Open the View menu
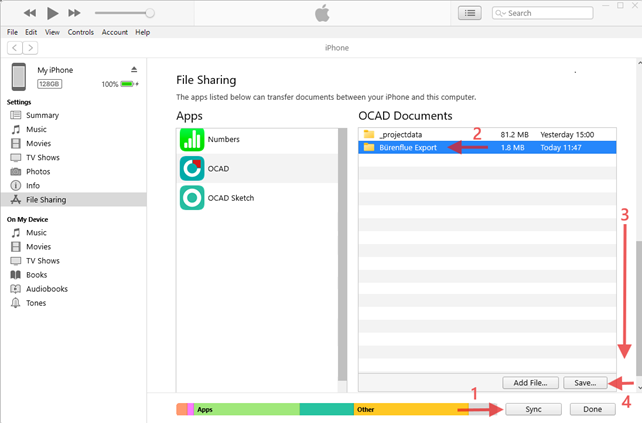The height and width of the screenshot is (423, 642). (x=52, y=32)
